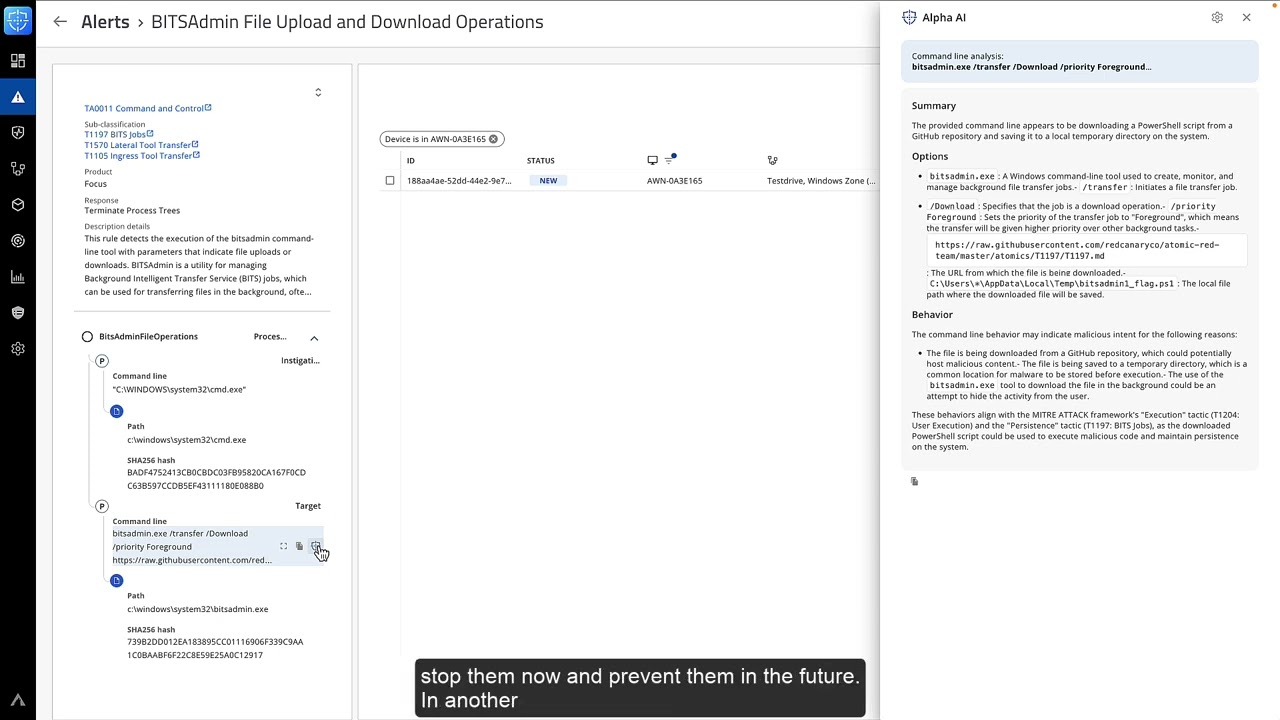The height and width of the screenshot is (720, 1280).
Task: Click the Command line analysis header box
Action: tap(1079, 61)
